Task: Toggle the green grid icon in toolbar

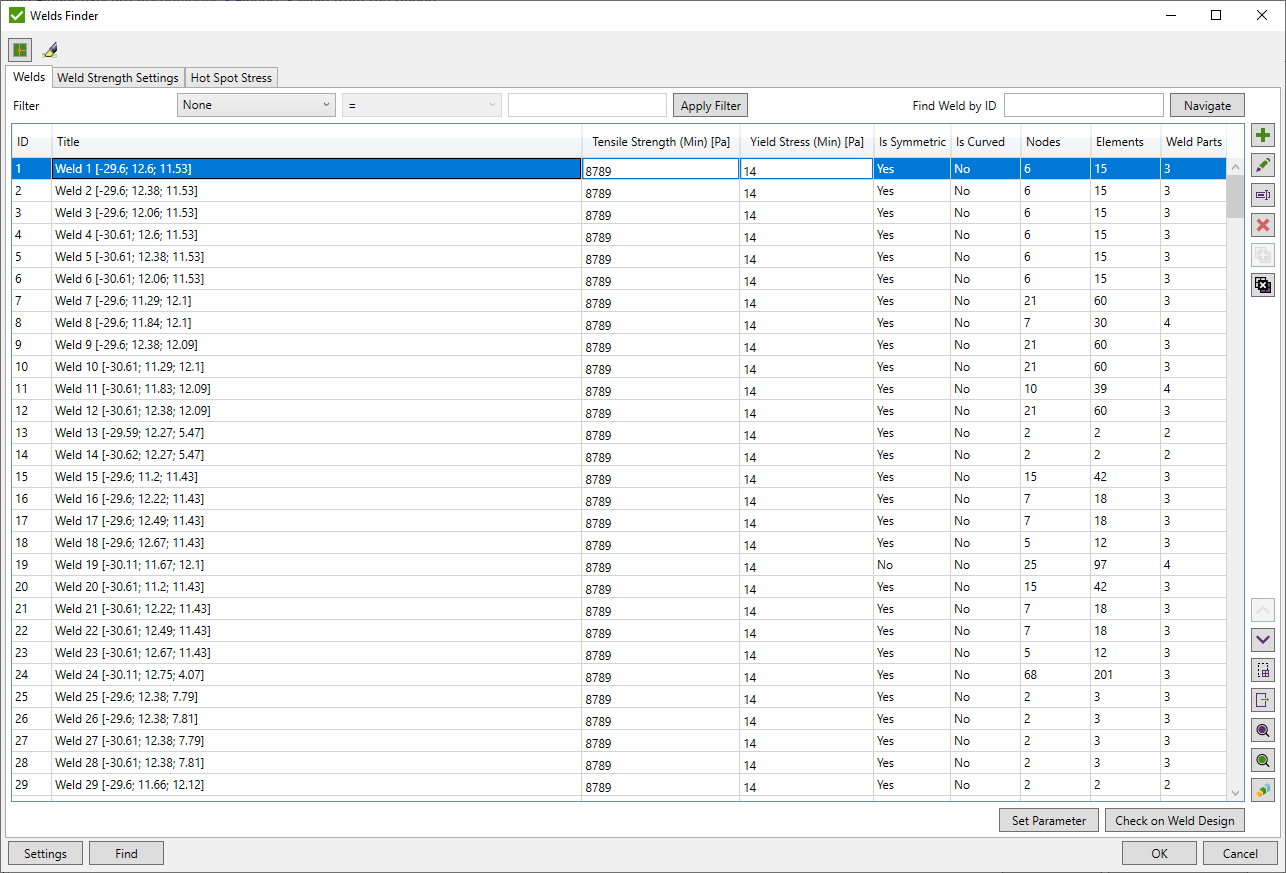Action: coord(20,49)
